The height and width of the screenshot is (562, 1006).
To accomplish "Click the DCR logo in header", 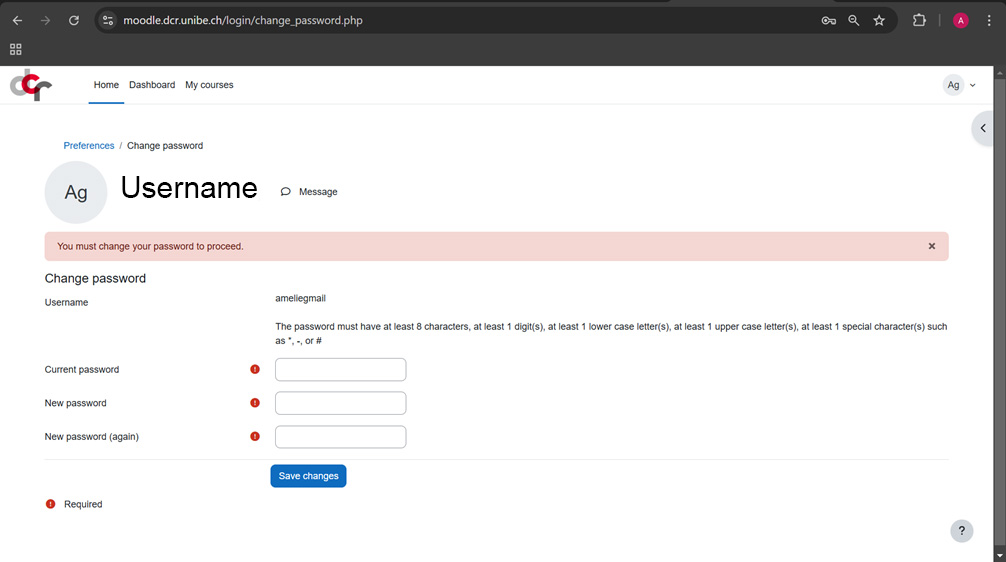I will coord(30,86).
